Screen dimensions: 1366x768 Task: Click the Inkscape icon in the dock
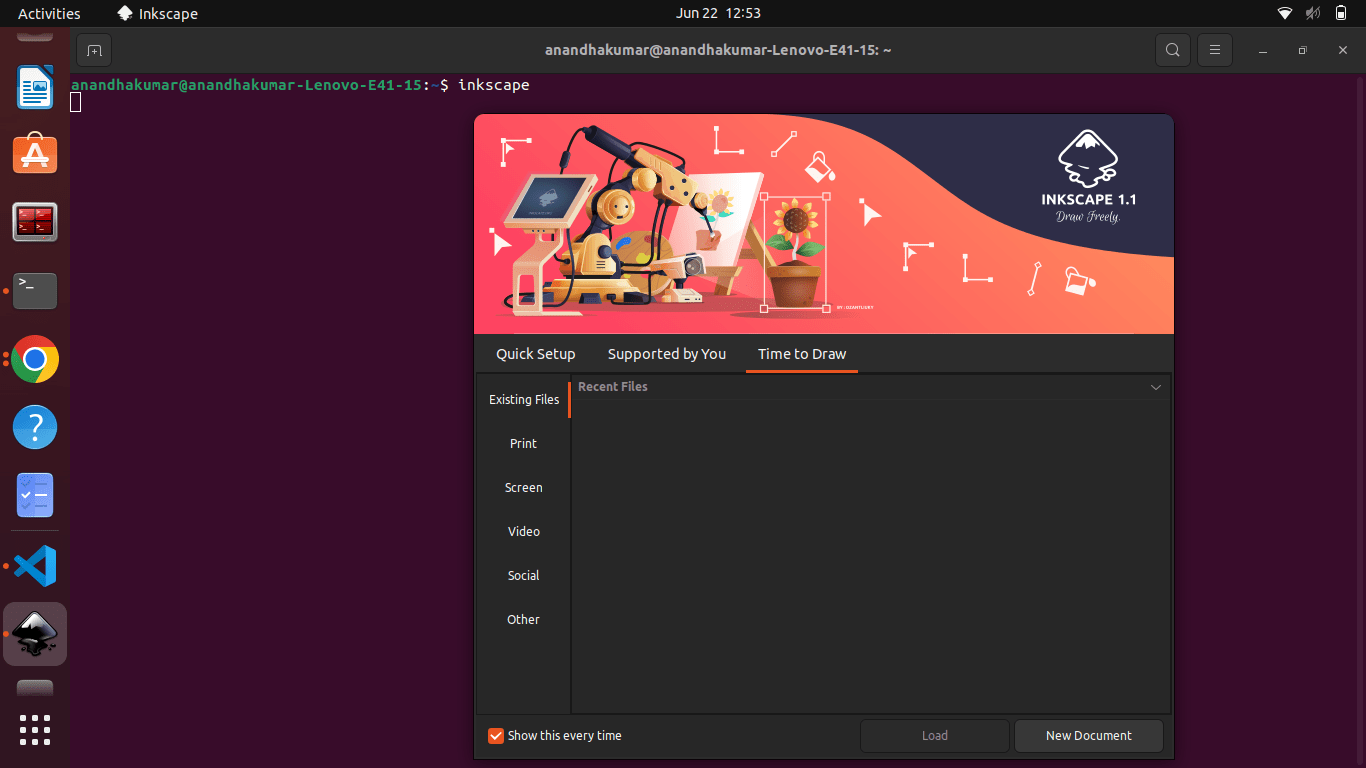point(35,634)
